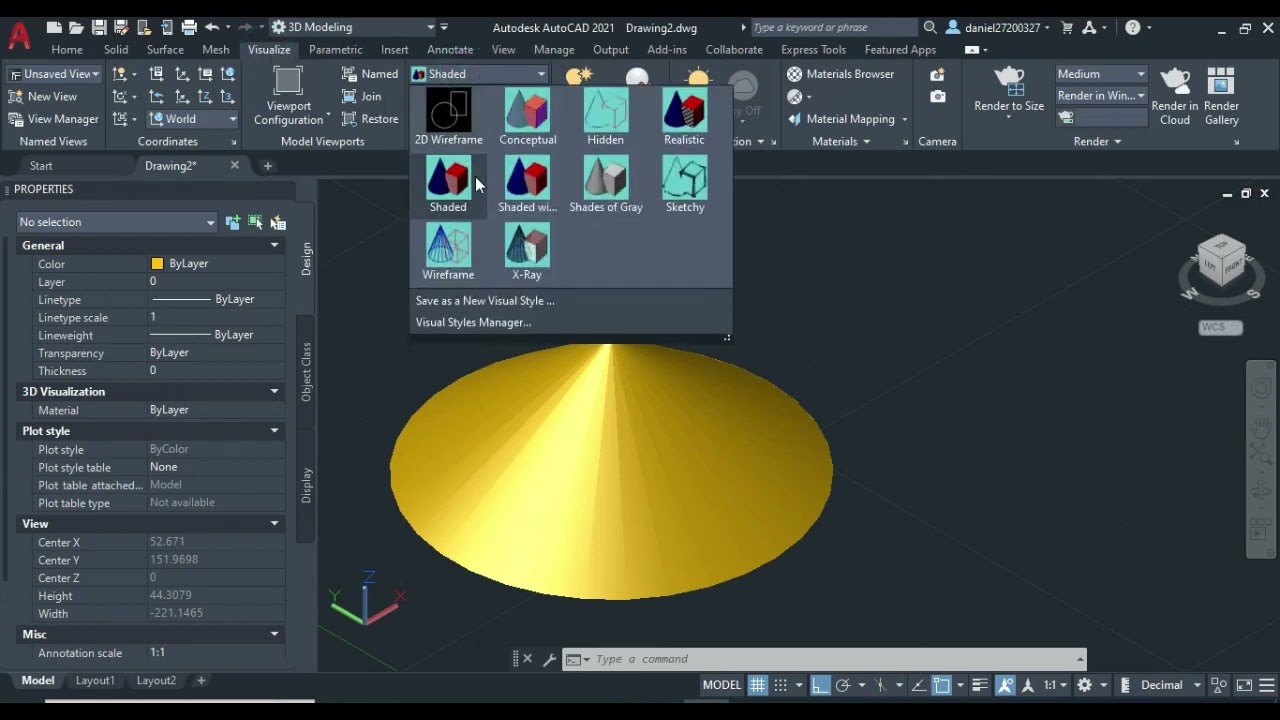Image resolution: width=1280 pixels, height=720 pixels.
Task: Toggle ortho mode in status bar
Action: 820,685
